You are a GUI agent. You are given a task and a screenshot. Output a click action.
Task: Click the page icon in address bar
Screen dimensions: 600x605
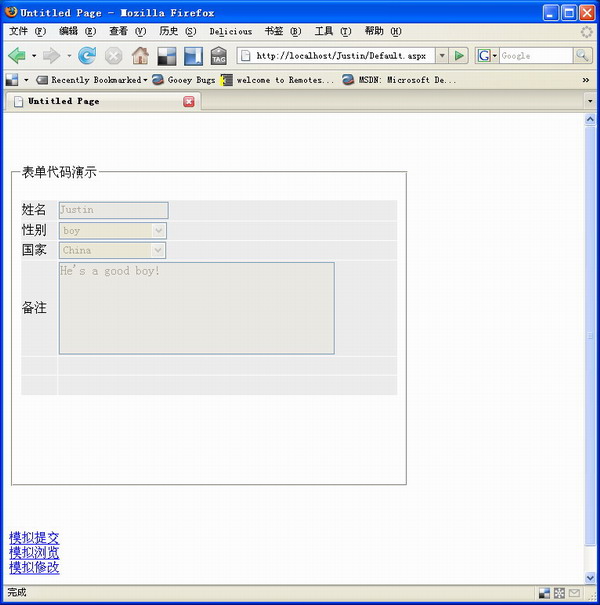pyautogui.click(x=246, y=56)
